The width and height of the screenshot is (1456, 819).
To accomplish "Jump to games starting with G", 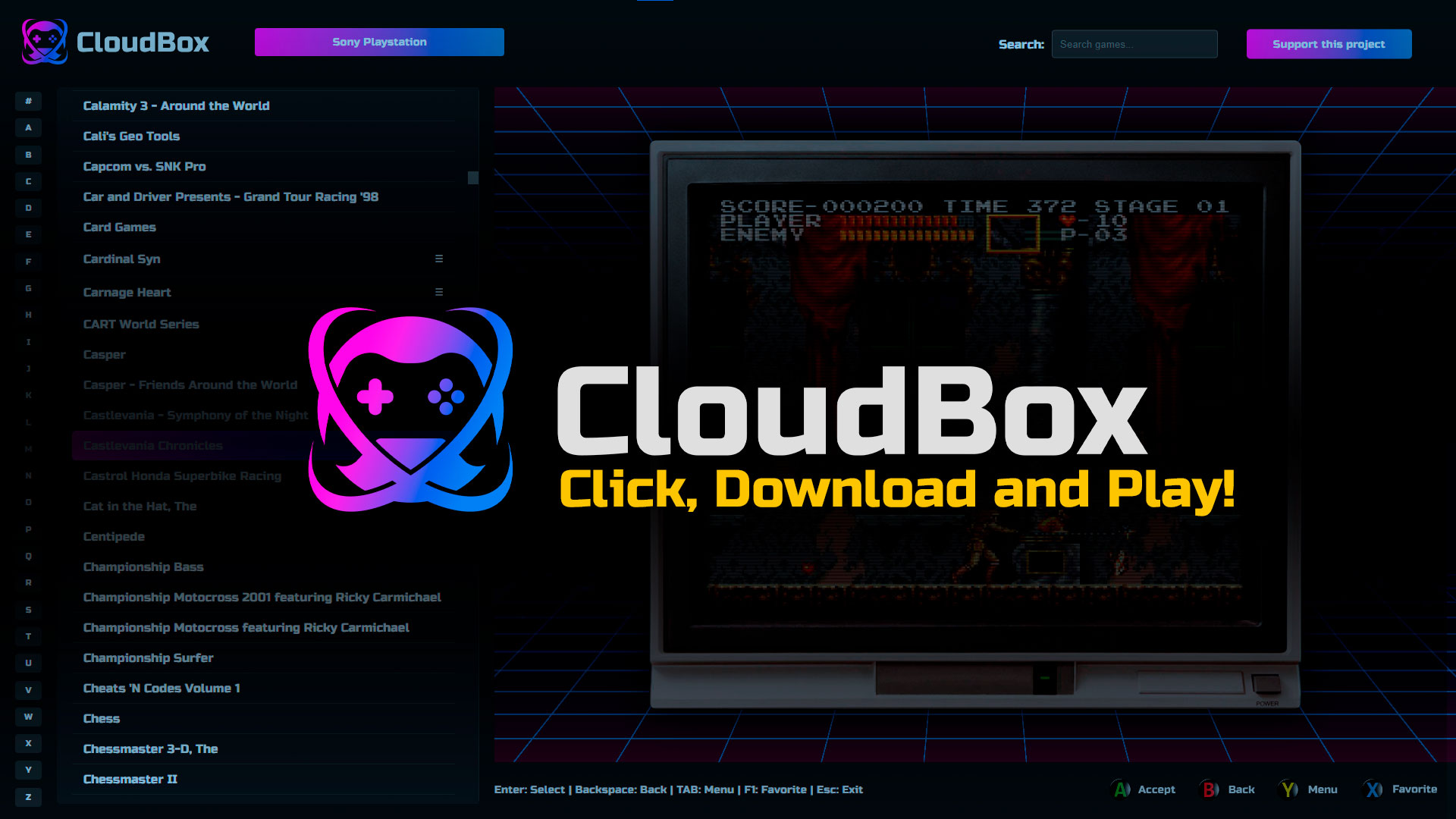I will tap(28, 288).
